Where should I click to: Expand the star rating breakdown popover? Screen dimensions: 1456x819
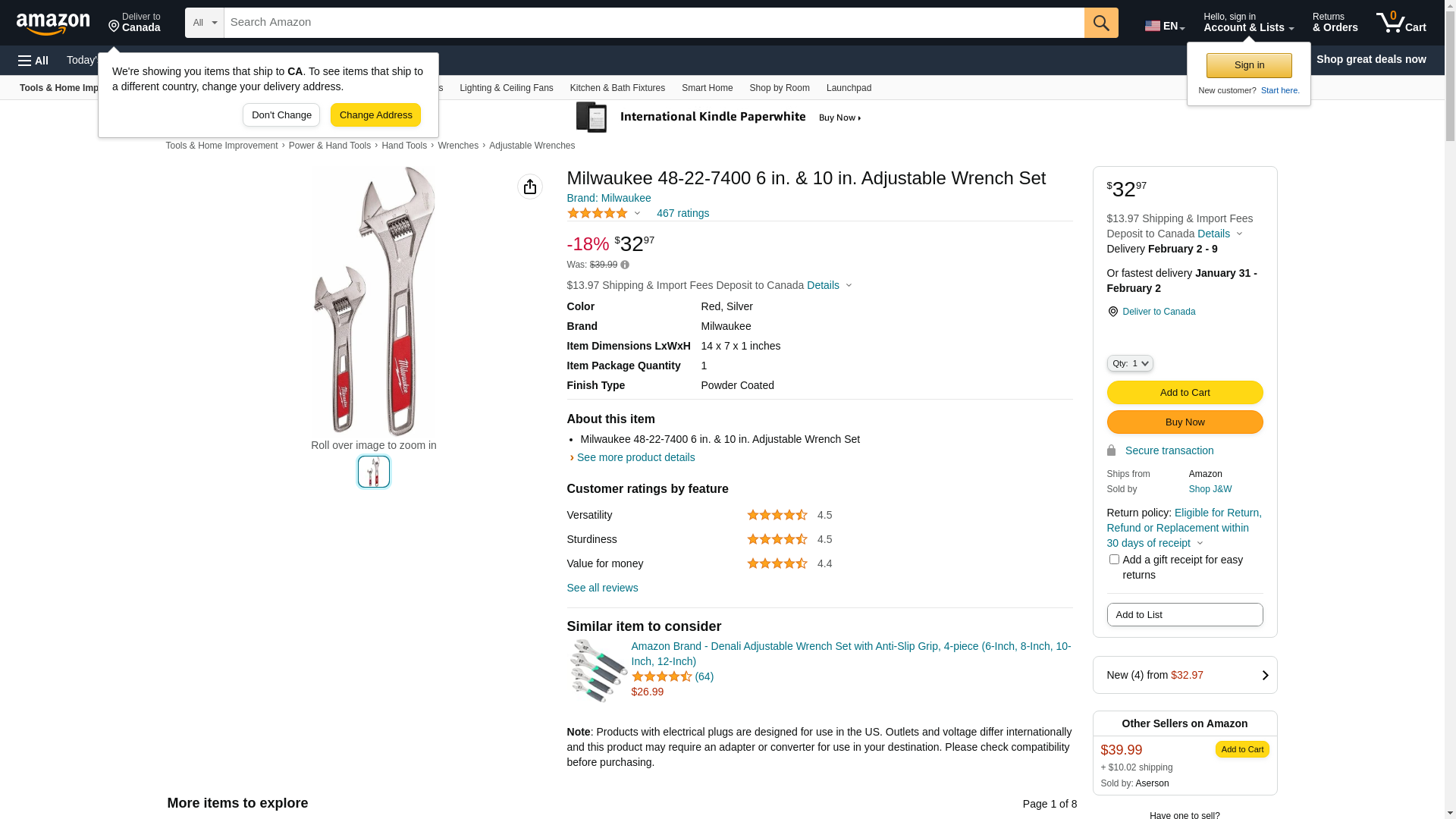click(x=604, y=214)
